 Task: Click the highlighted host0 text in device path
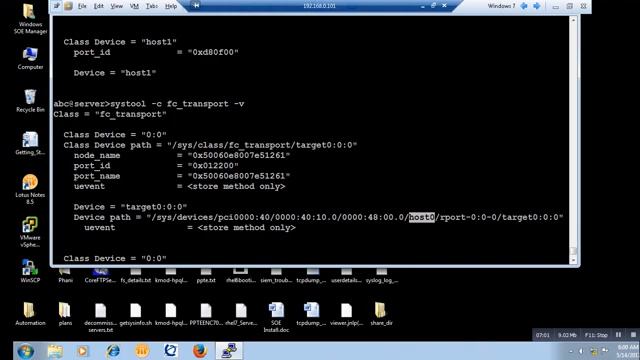422,217
